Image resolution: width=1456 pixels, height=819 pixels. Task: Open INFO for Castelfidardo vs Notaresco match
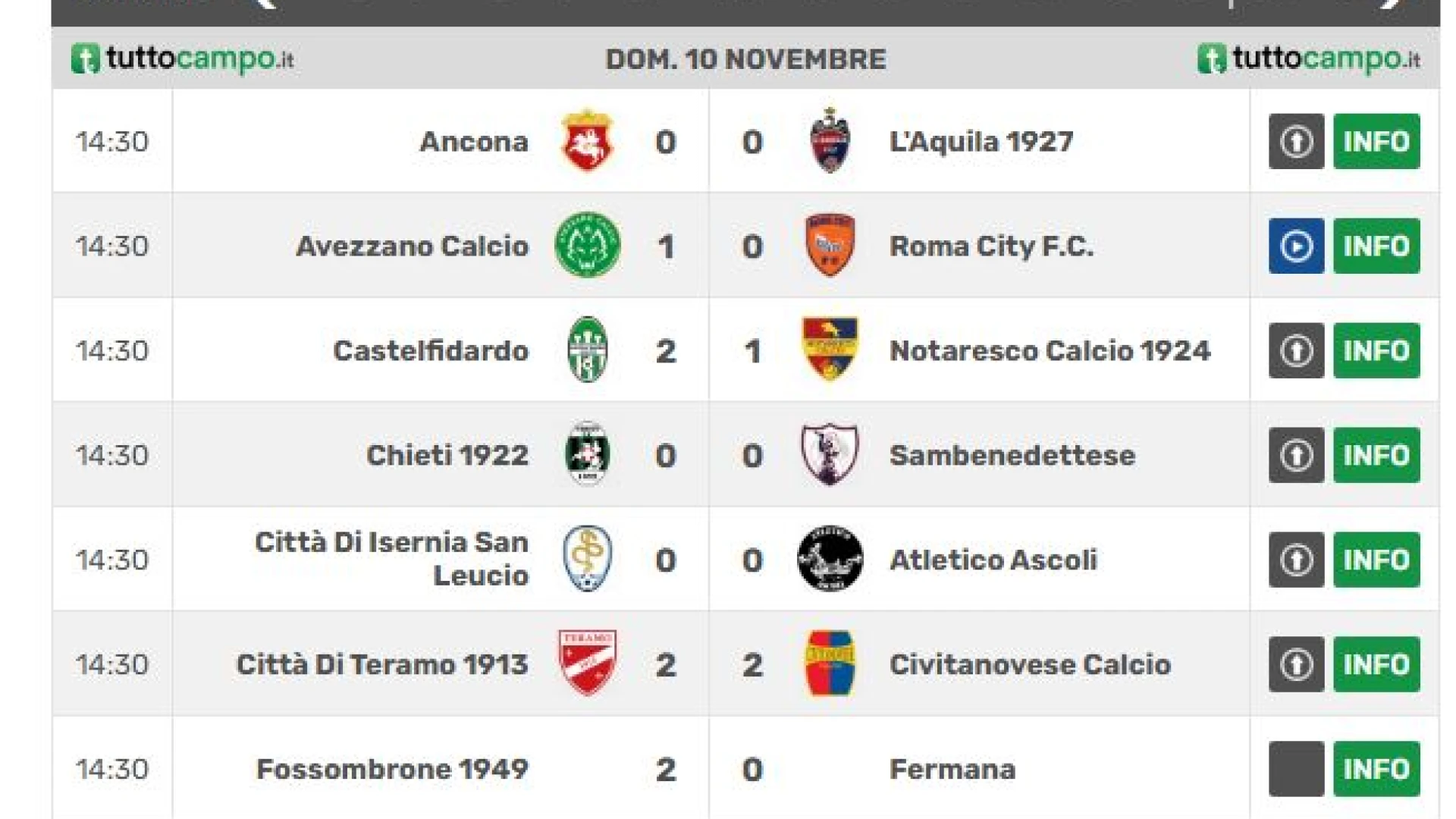click(x=1376, y=350)
